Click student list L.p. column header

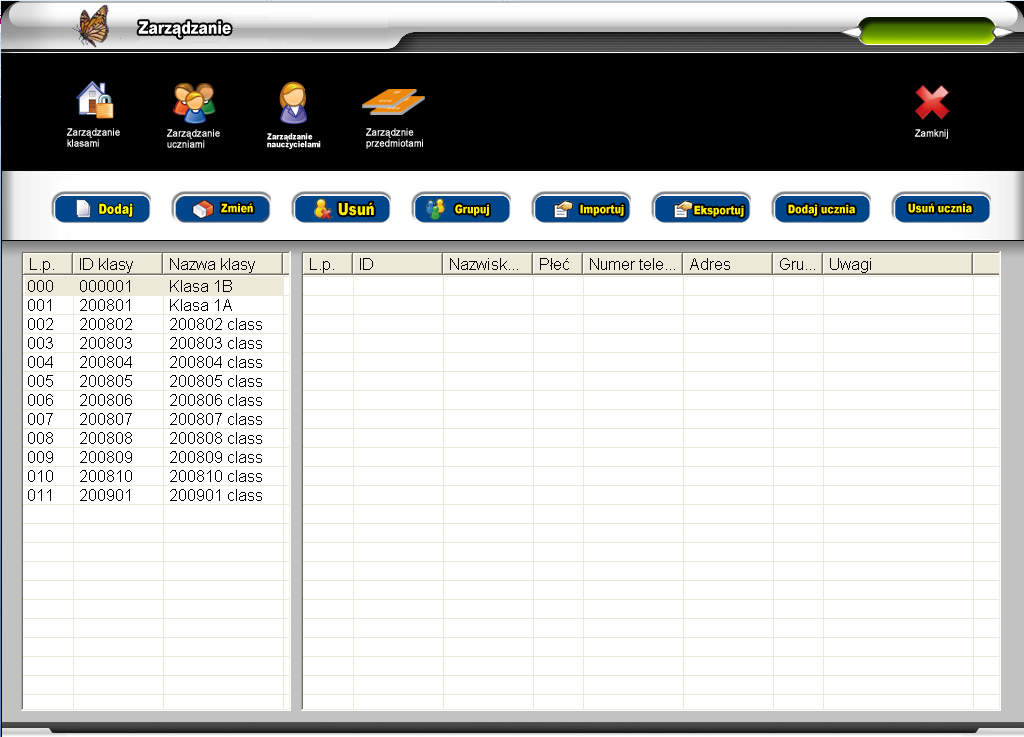click(327, 264)
